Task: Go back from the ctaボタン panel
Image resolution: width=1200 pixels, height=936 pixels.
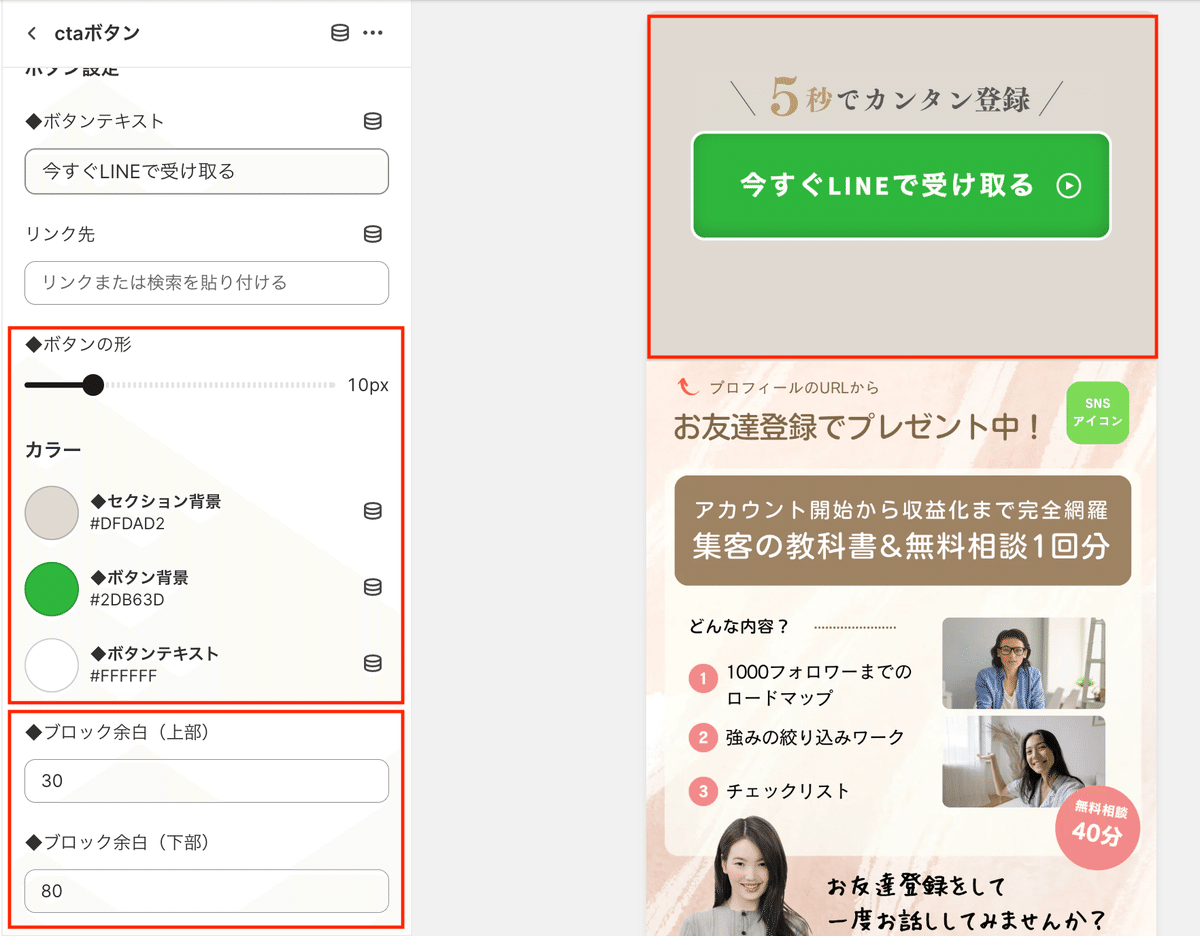Action: point(32,33)
